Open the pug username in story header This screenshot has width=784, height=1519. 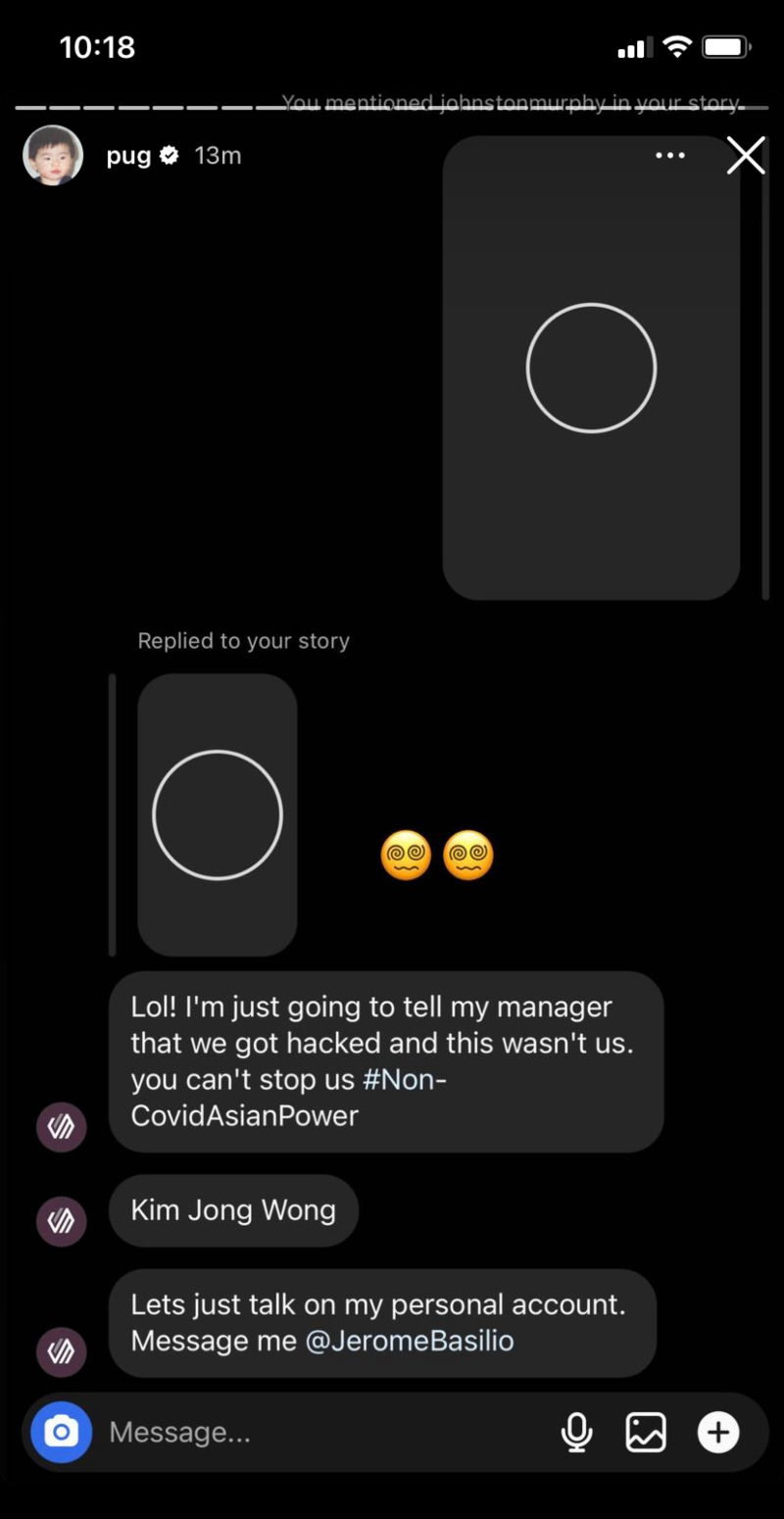tap(128, 156)
